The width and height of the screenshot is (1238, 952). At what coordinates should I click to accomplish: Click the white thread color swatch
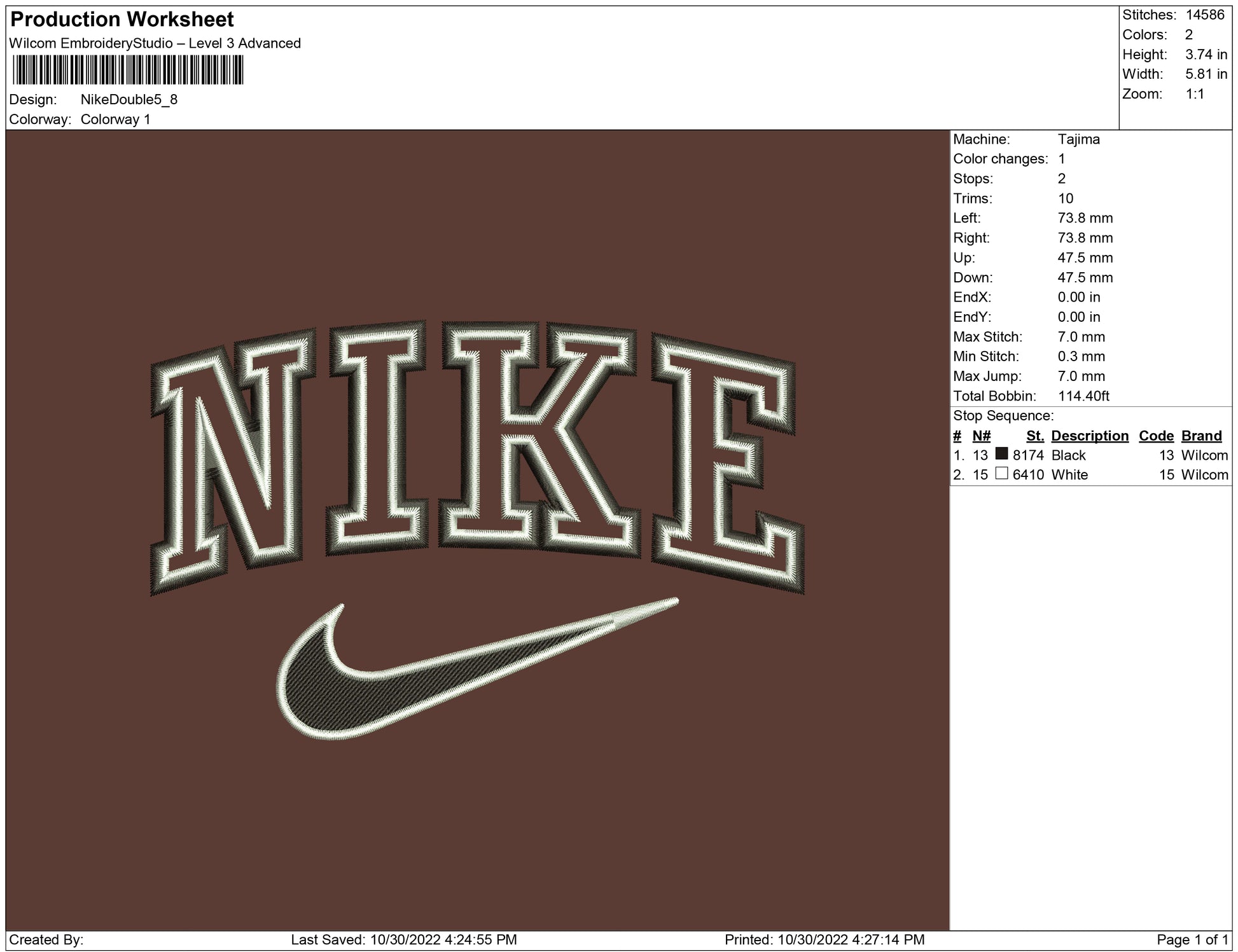point(1001,474)
